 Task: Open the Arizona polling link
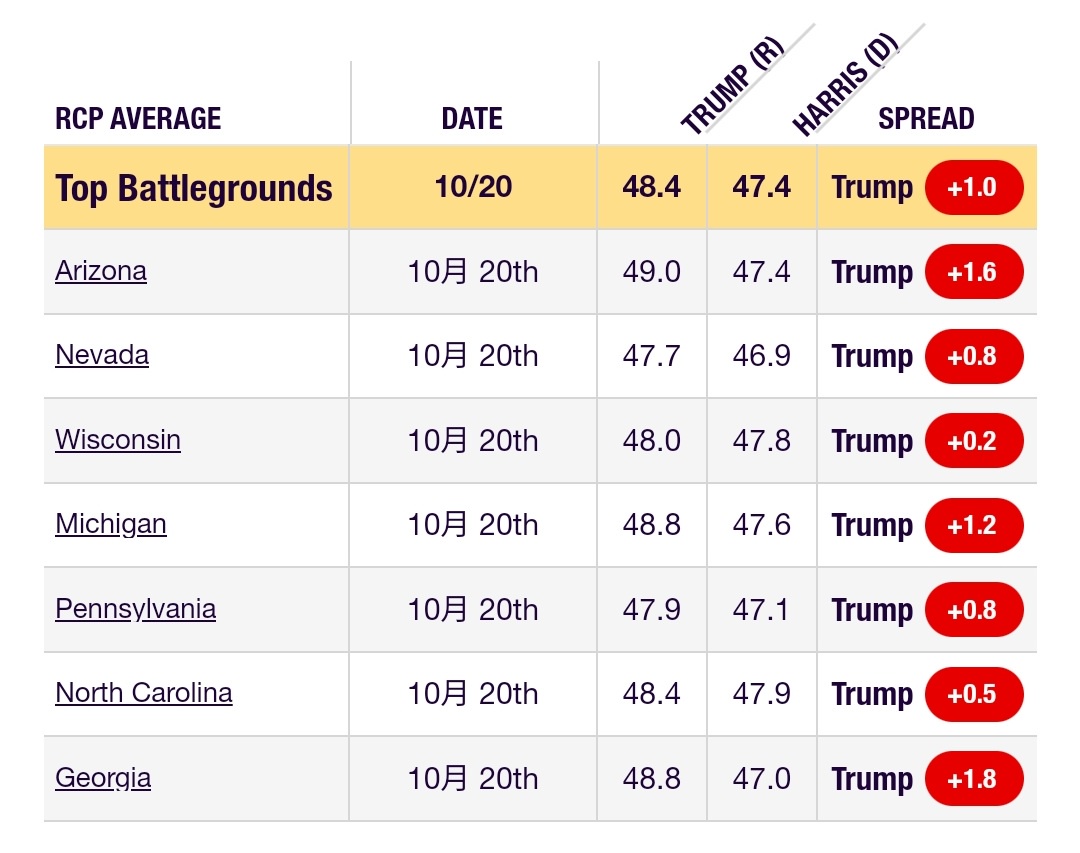click(x=101, y=271)
